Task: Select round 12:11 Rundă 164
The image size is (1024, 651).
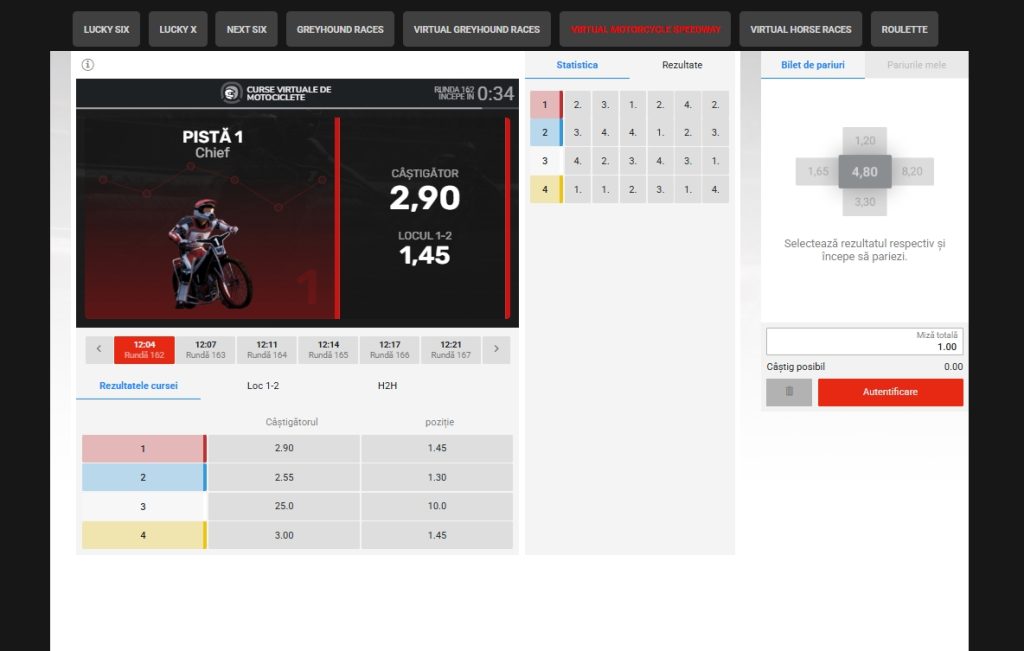Action: [x=267, y=350]
